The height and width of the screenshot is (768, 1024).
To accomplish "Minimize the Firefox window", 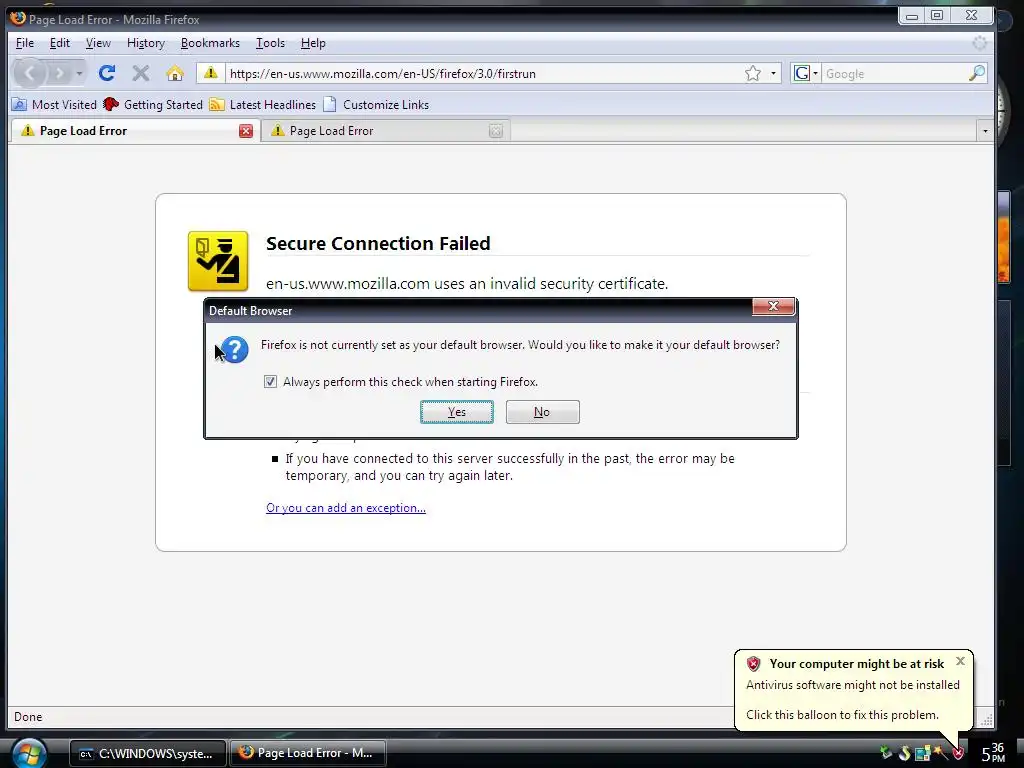I will coord(912,16).
